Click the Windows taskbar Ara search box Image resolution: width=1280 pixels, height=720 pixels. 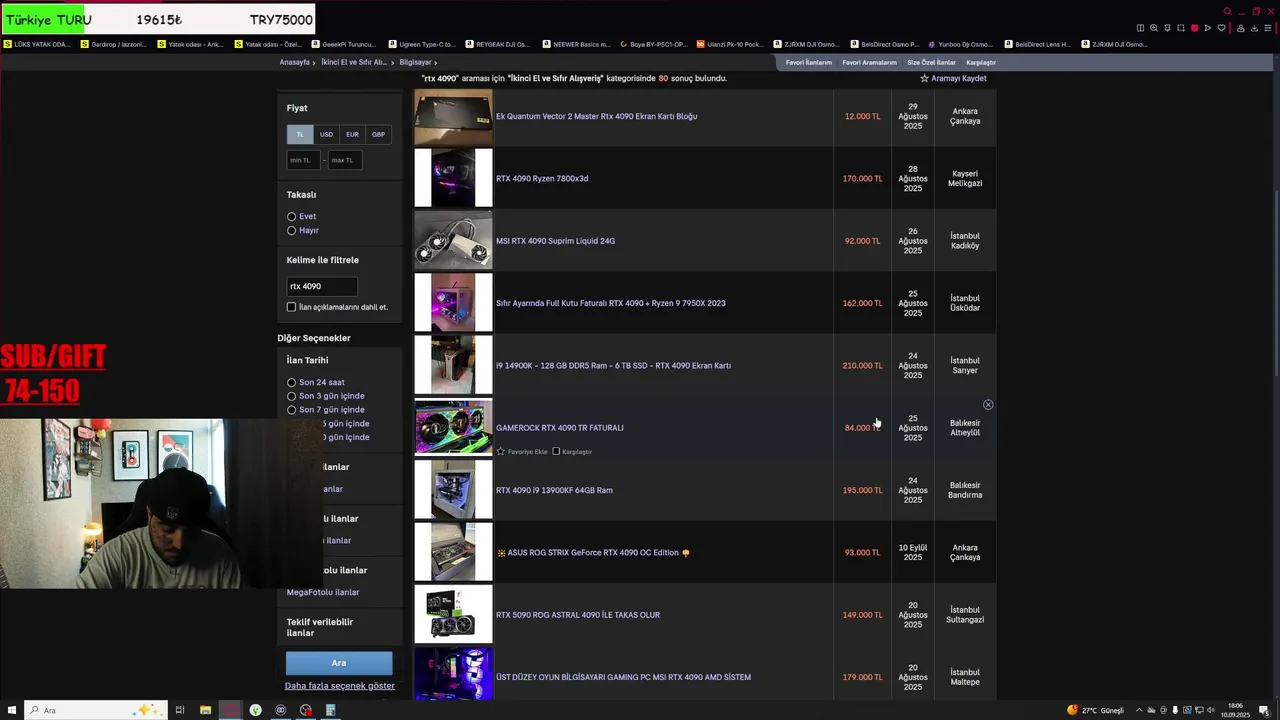click(x=94, y=710)
